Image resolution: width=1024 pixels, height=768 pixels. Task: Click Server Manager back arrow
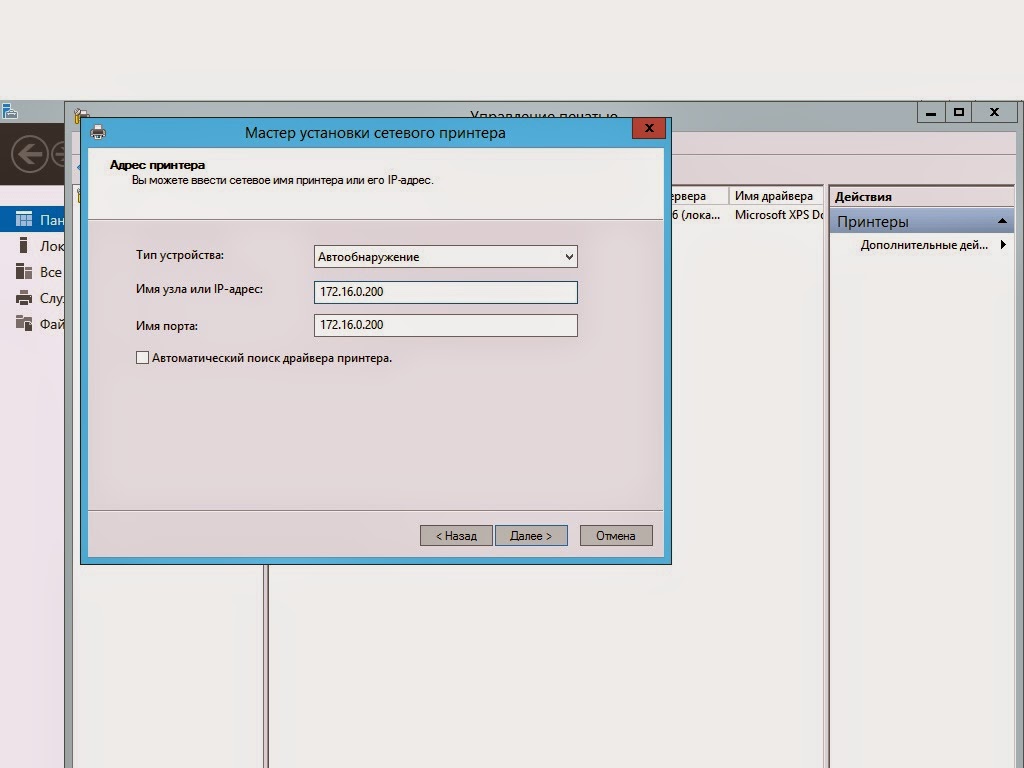click(x=29, y=154)
